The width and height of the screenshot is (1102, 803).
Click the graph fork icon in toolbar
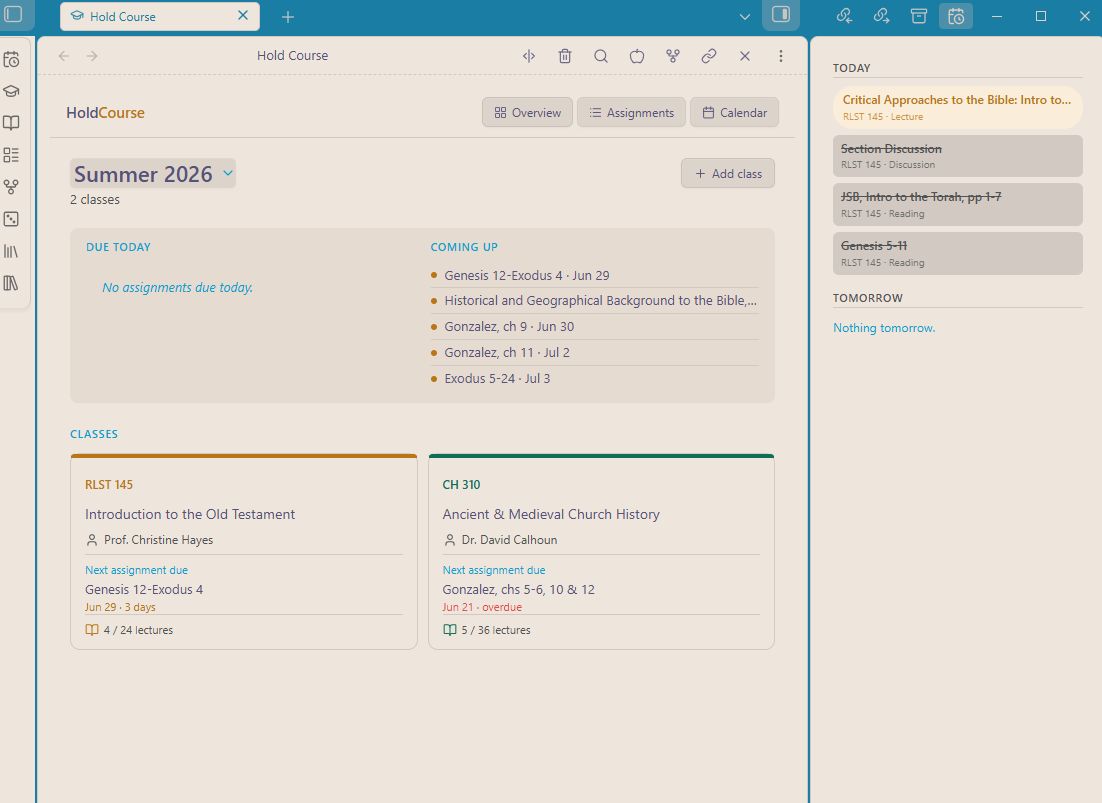673,56
